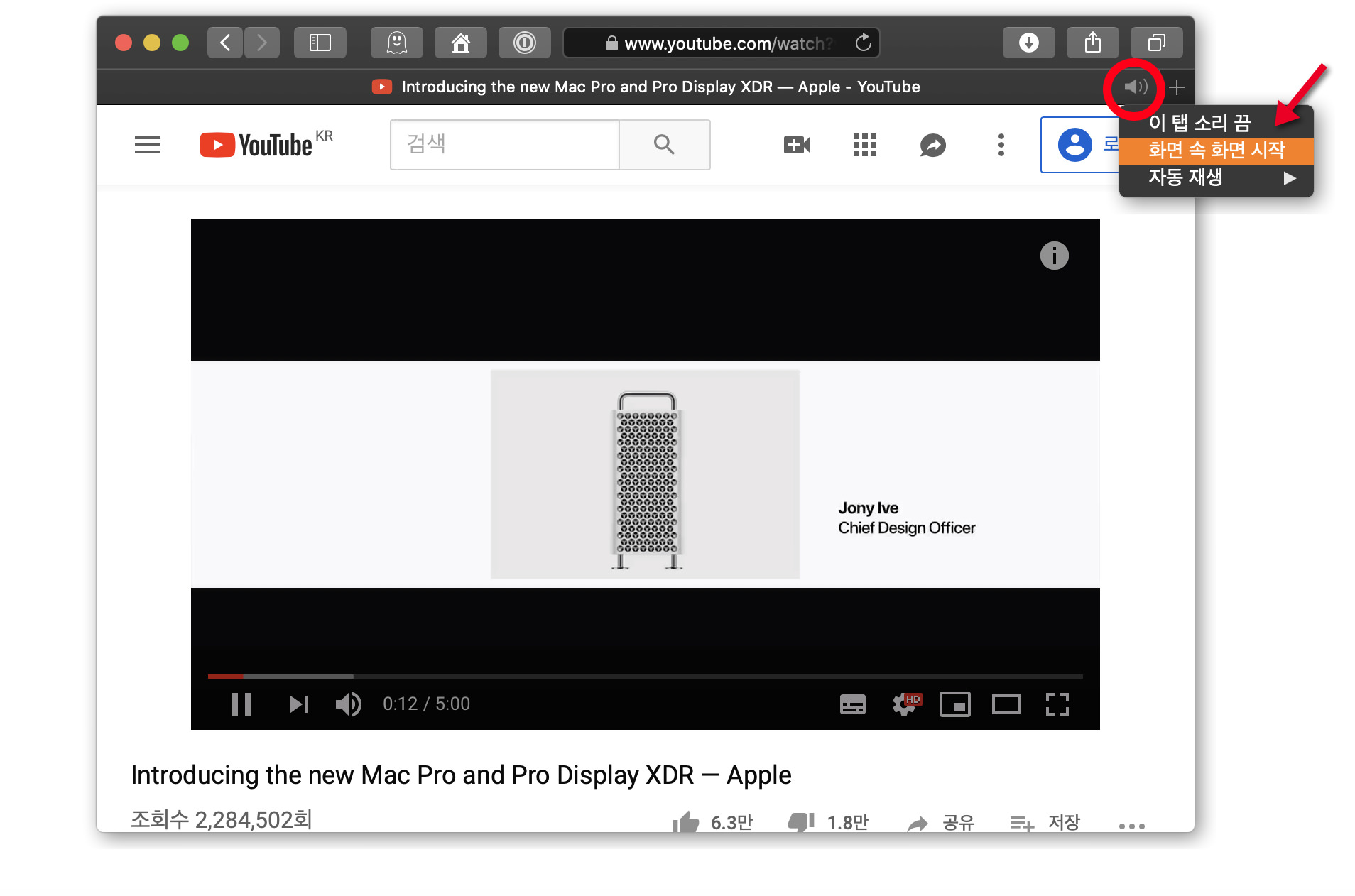
Task: Select 화면 속 화면 시작 menu item
Action: (x=1216, y=150)
